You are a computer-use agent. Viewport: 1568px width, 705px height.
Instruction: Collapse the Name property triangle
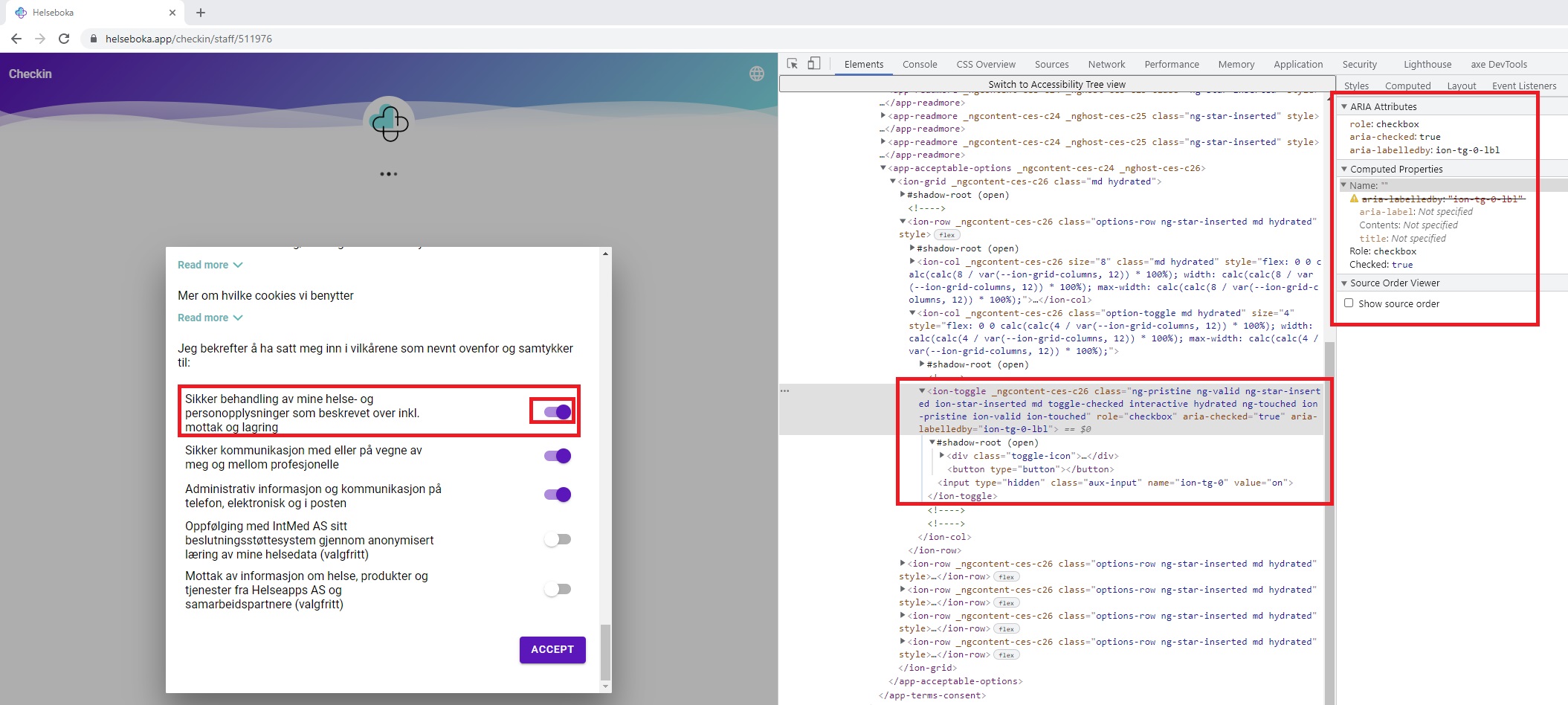point(1344,185)
